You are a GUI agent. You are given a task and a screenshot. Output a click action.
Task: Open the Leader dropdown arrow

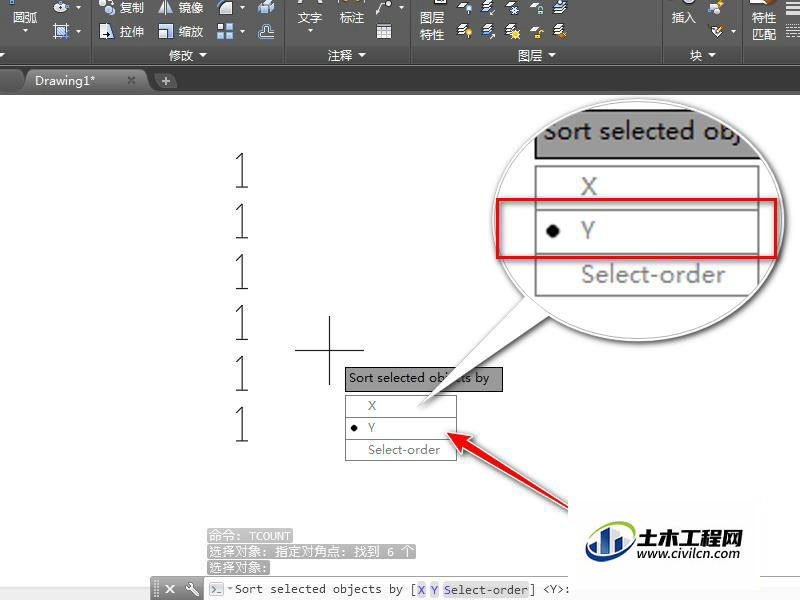pos(402,7)
